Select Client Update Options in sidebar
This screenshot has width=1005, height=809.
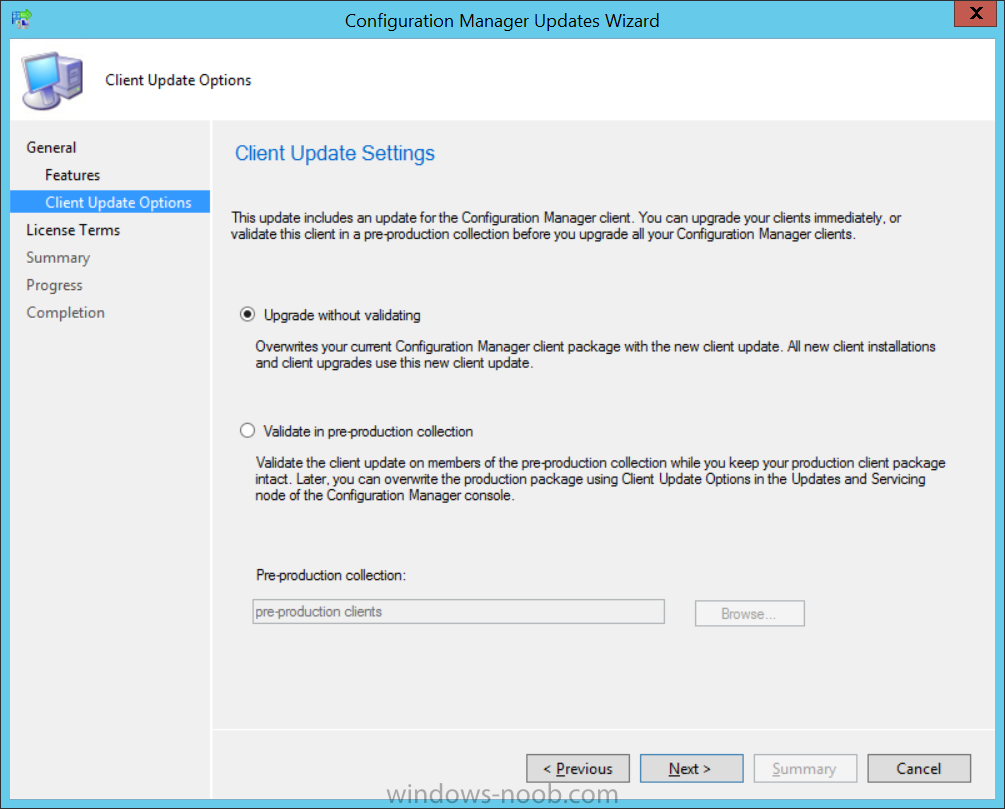[x=110, y=202]
